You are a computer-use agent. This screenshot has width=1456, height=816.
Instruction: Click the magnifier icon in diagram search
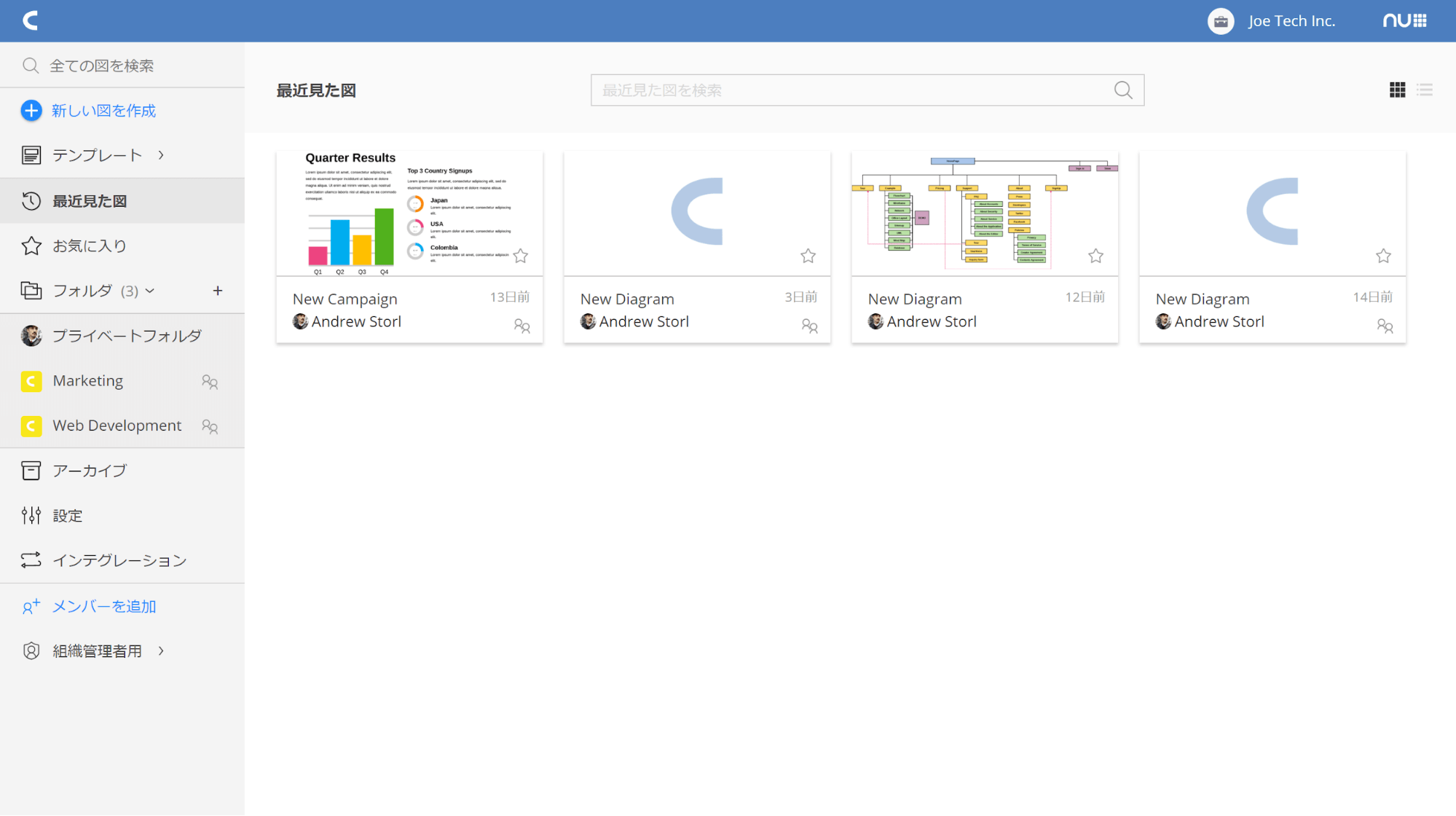point(1122,90)
